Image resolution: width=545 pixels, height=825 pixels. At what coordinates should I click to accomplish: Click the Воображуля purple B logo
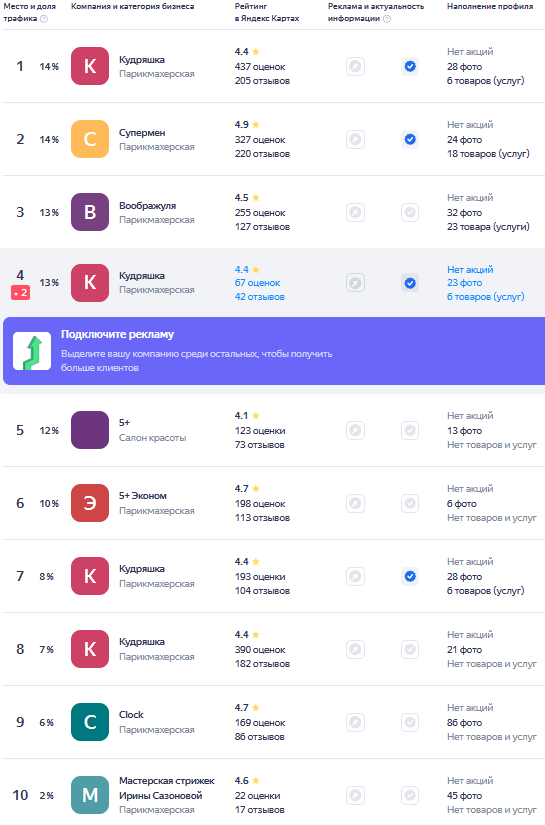tap(90, 212)
